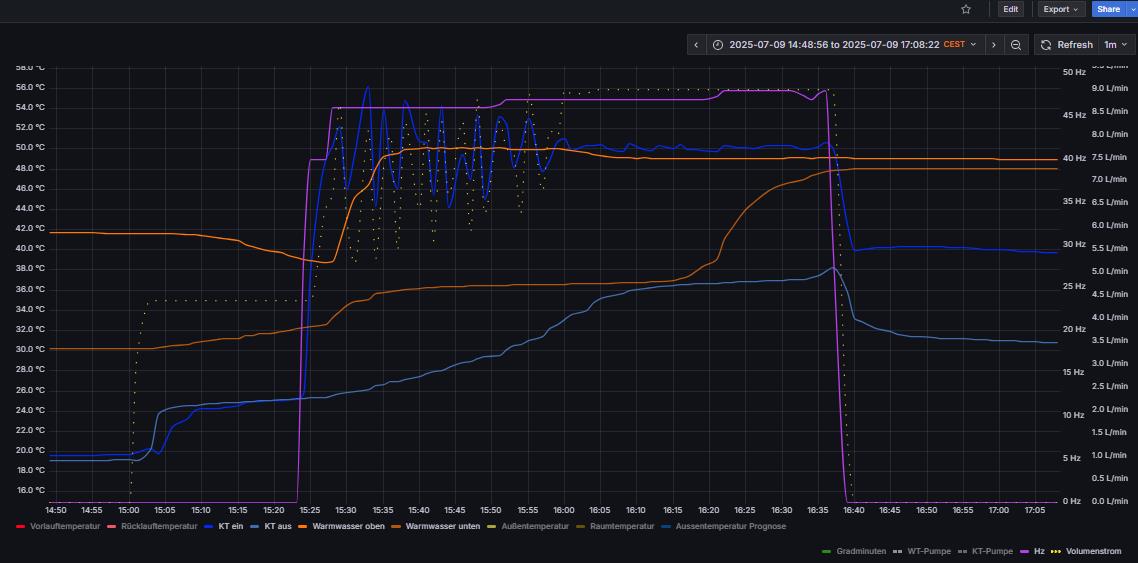The image size is (1138, 563).
Task: Click the green Gradminuten legend color marker
Action: coord(825,551)
